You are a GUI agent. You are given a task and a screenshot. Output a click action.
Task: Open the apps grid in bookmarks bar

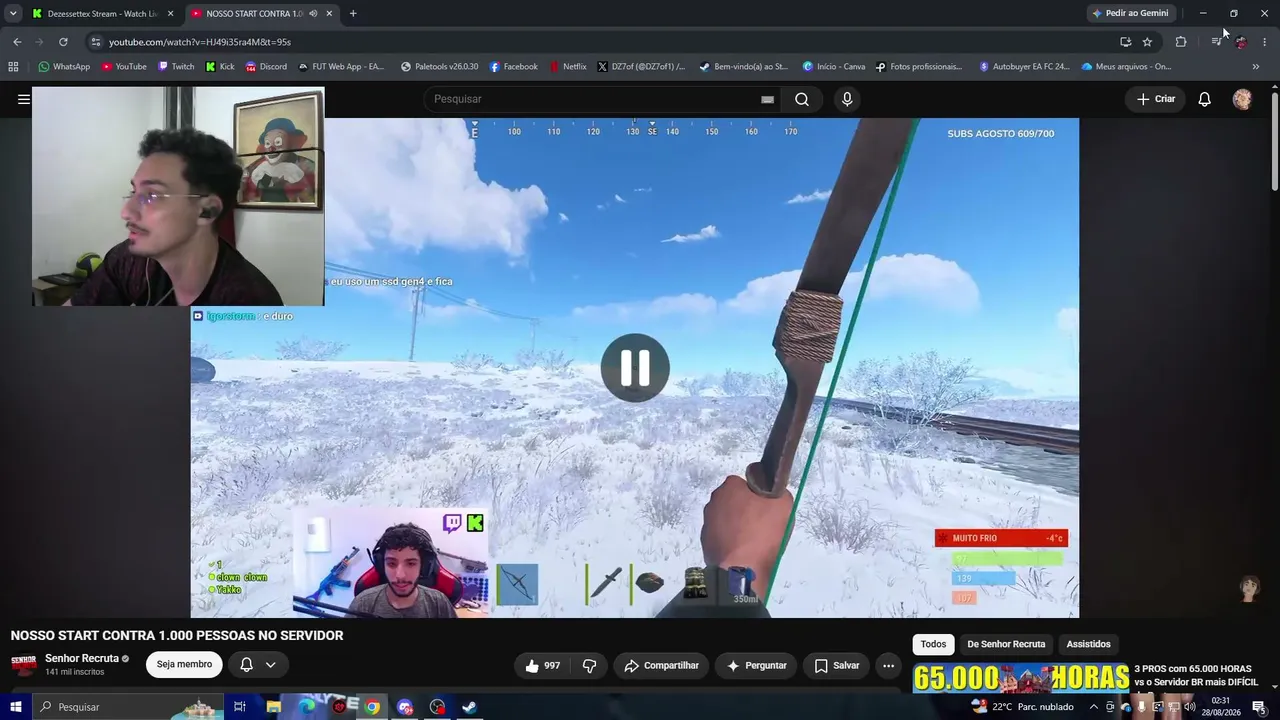click(x=13, y=67)
